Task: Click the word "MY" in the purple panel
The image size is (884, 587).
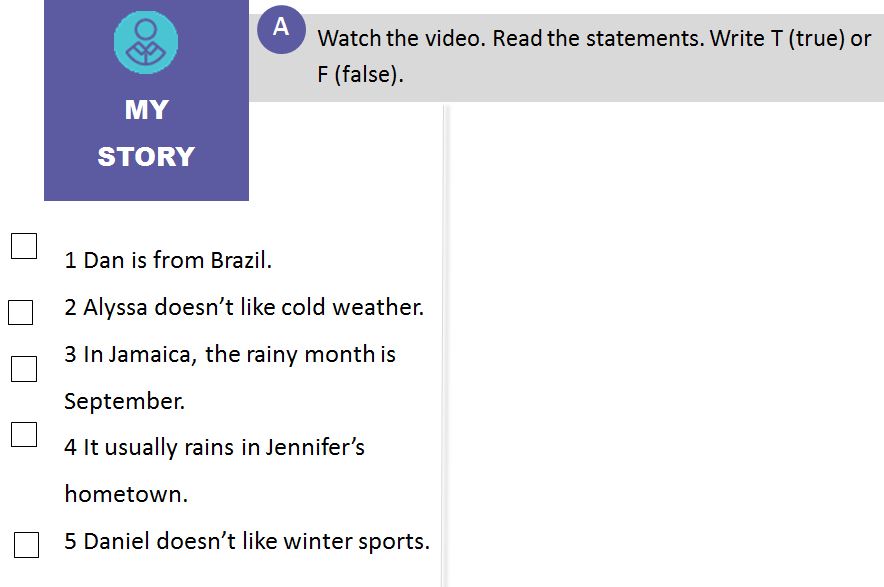Action: pyautogui.click(x=146, y=110)
